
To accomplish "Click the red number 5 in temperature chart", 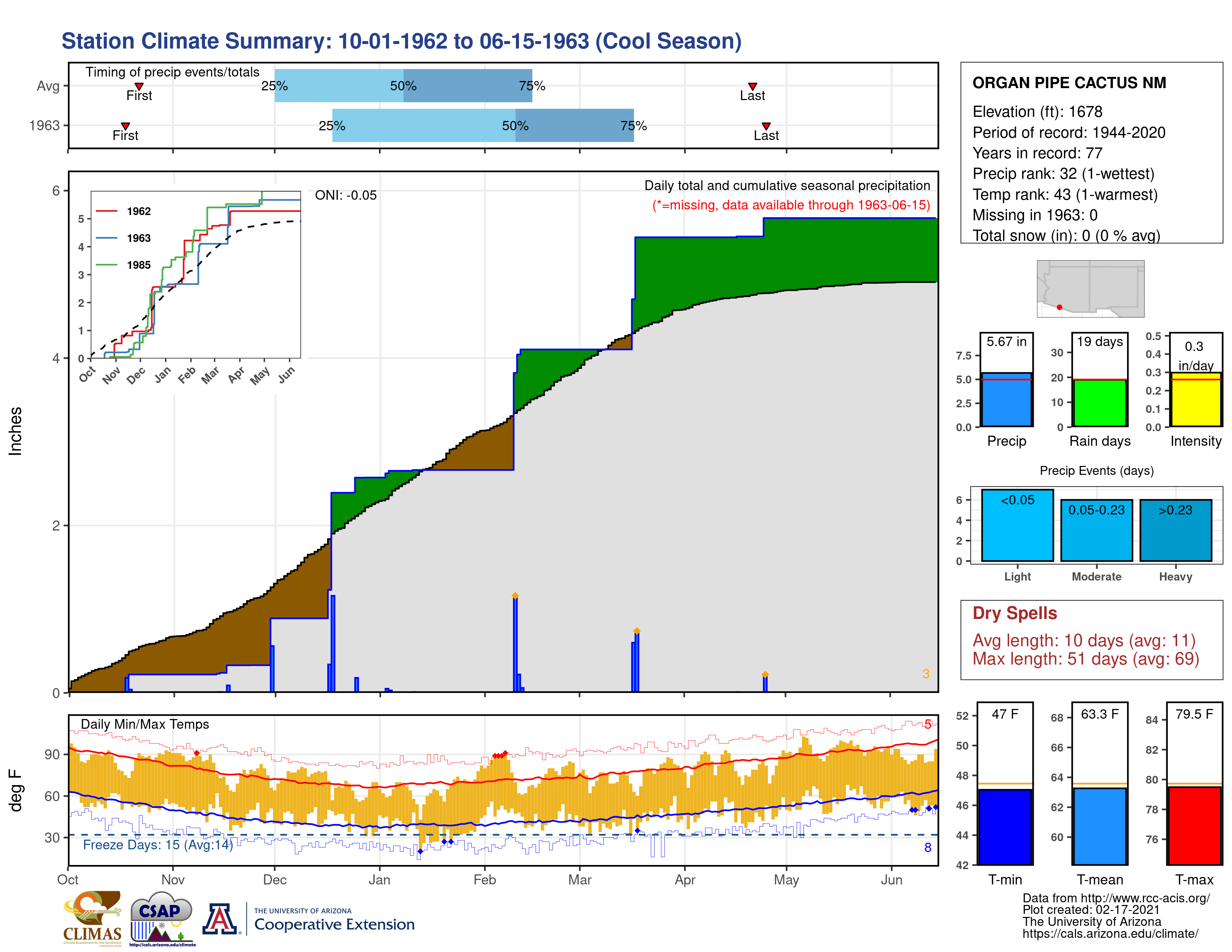I will (927, 724).
